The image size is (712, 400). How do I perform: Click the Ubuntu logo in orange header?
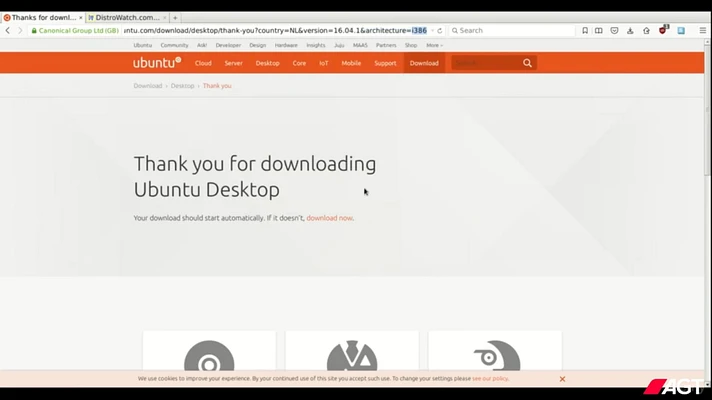pos(157,63)
